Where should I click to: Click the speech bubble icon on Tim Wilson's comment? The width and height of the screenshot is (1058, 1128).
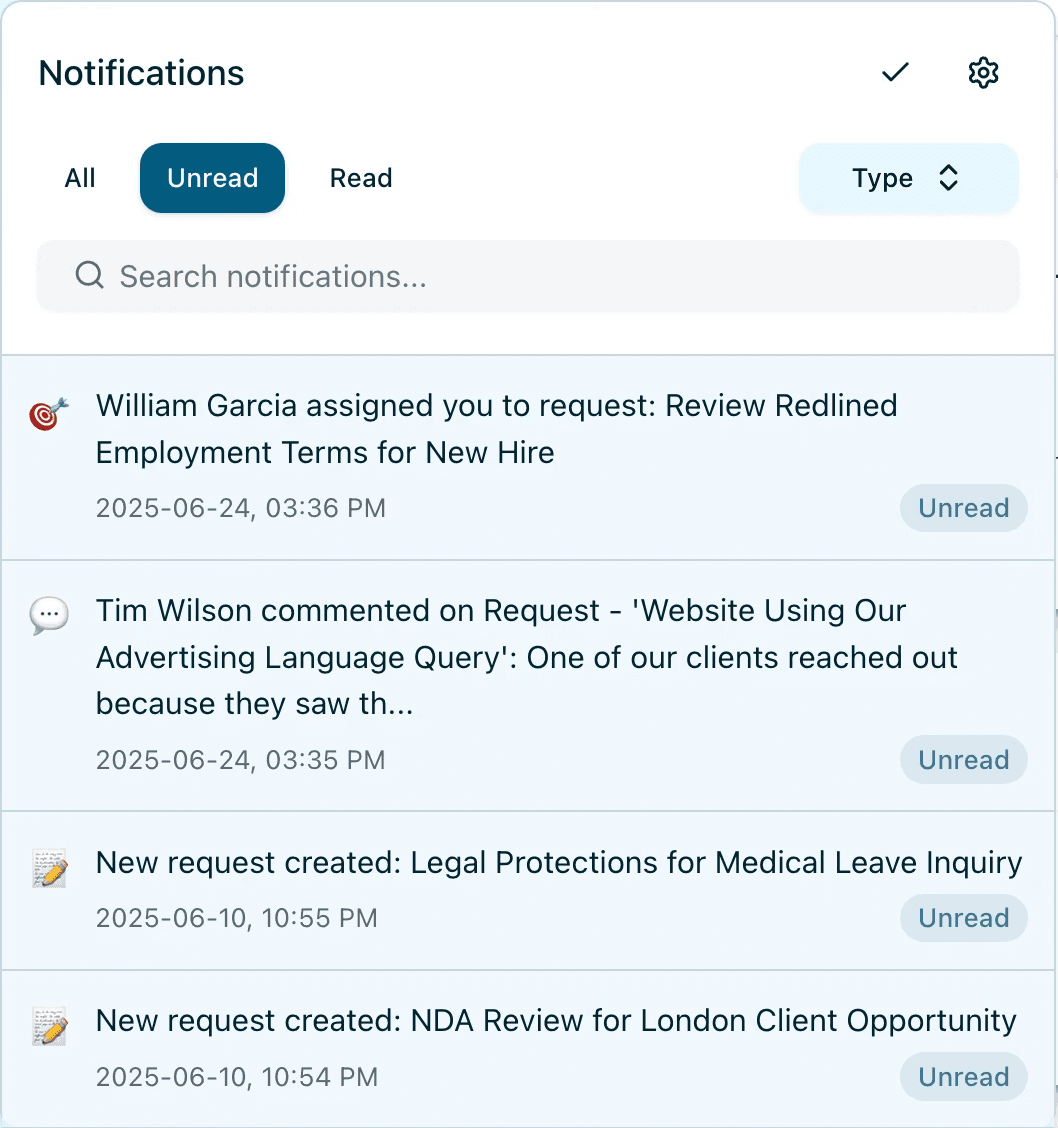tap(48, 612)
